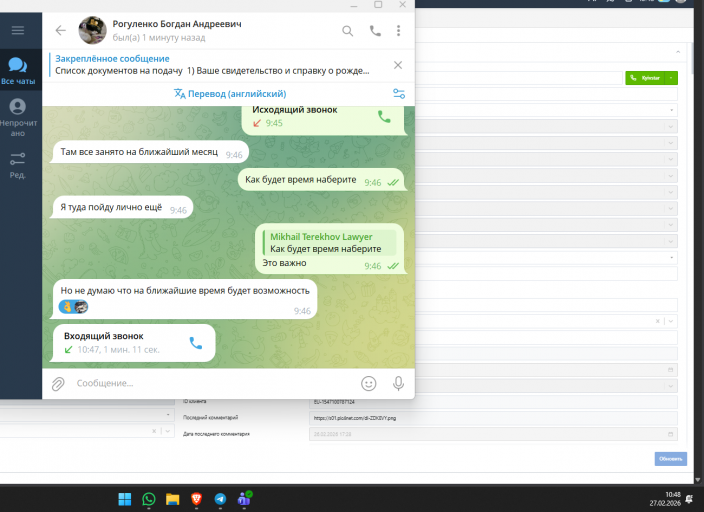Screen dimensions: 704x512
Task: Open WhatsApp from the taskbar
Action: point(149,499)
